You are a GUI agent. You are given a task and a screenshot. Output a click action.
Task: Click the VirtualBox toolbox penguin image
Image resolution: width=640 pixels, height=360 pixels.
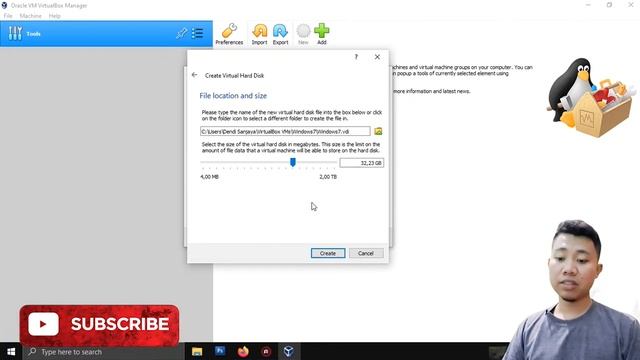pos(591,98)
